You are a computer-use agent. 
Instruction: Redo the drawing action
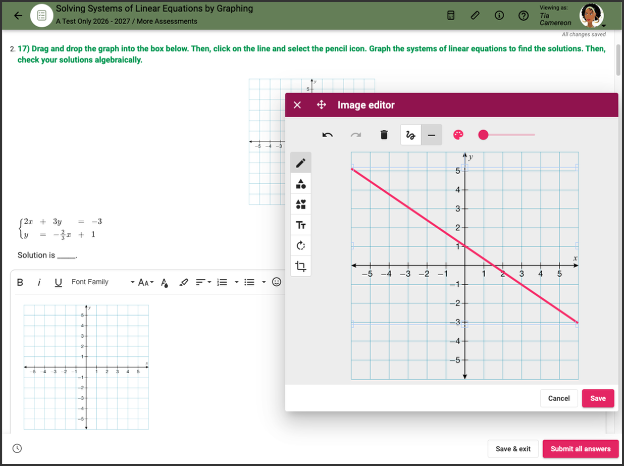(356, 135)
